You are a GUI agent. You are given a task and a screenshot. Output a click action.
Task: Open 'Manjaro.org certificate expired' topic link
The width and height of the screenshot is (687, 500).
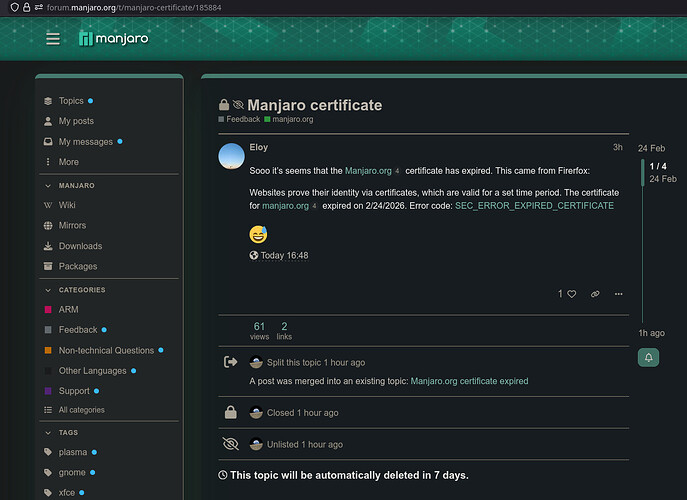[469, 381]
